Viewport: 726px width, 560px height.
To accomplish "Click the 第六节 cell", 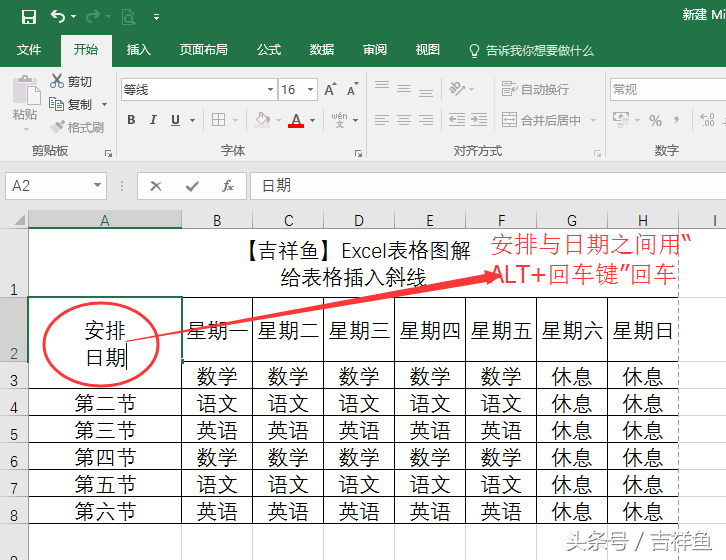I will [105, 510].
